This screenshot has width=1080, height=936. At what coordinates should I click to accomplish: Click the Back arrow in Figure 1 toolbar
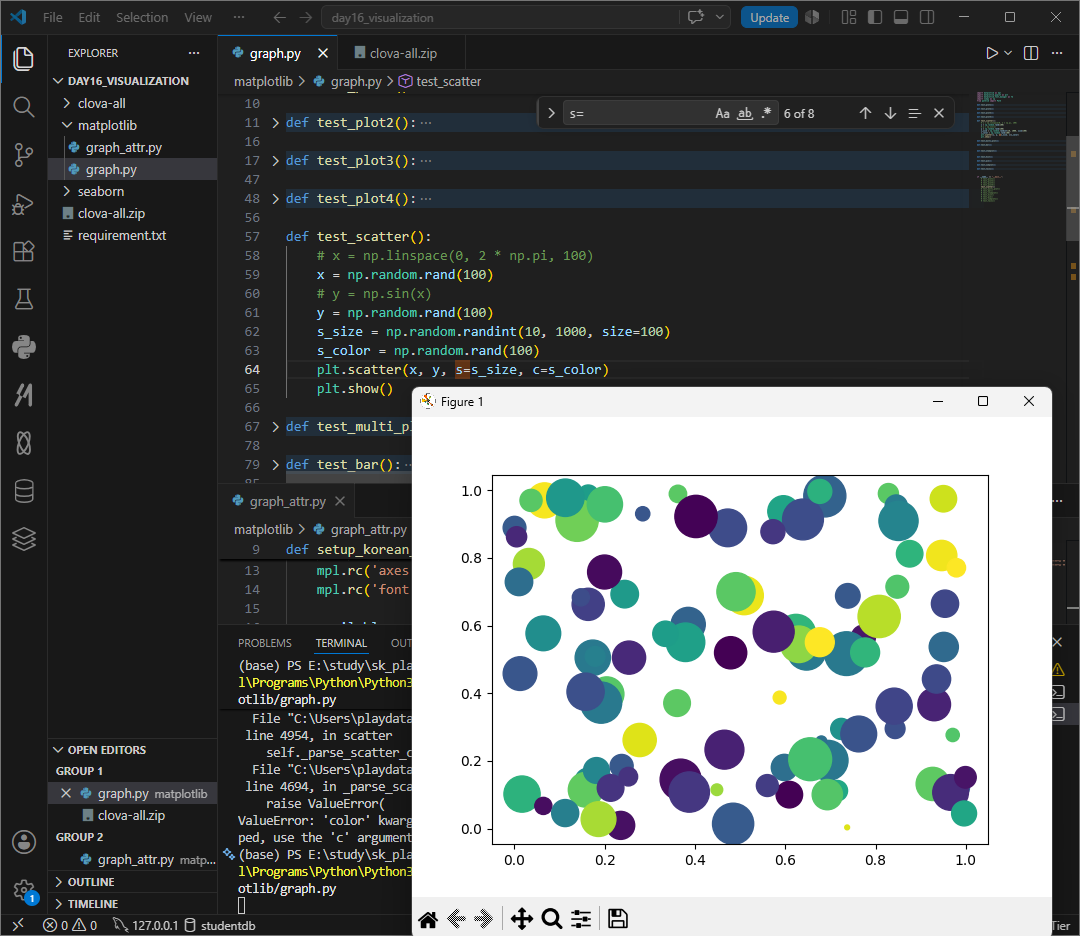coord(456,919)
